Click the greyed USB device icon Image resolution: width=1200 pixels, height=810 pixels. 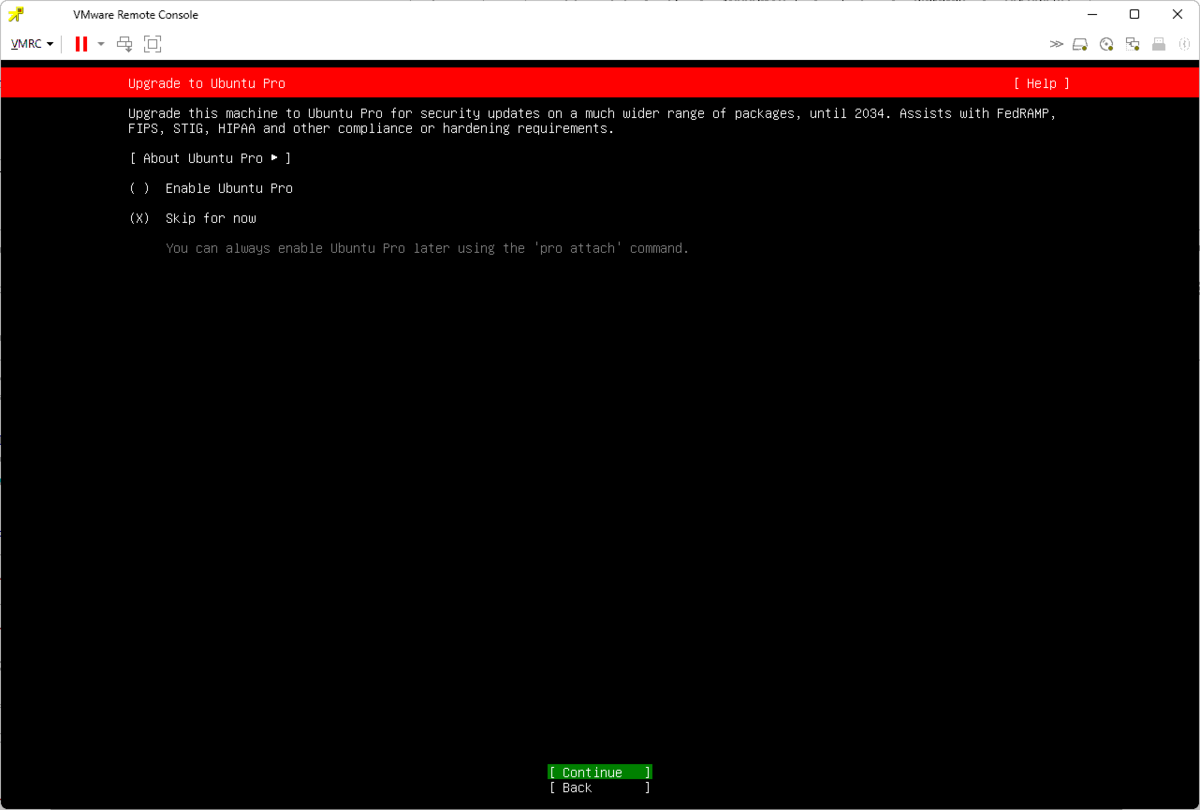tap(1159, 44)
